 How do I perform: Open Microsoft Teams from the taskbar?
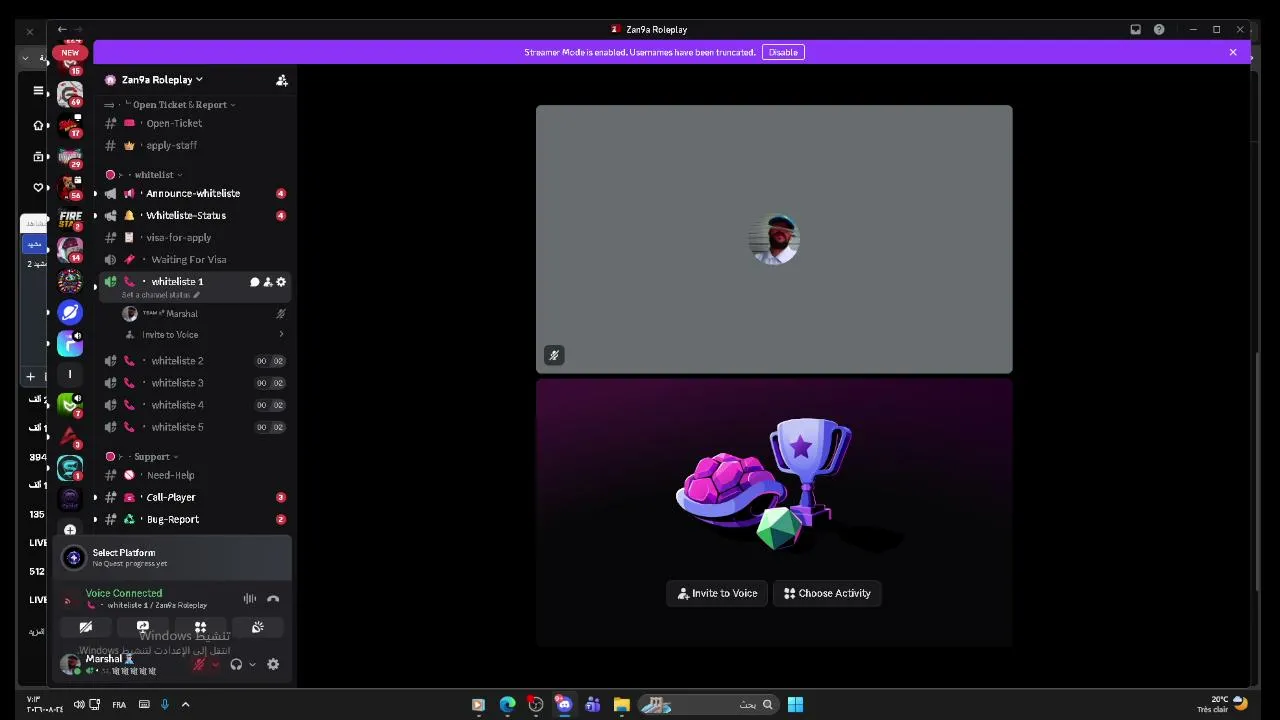tap(592, 705)
